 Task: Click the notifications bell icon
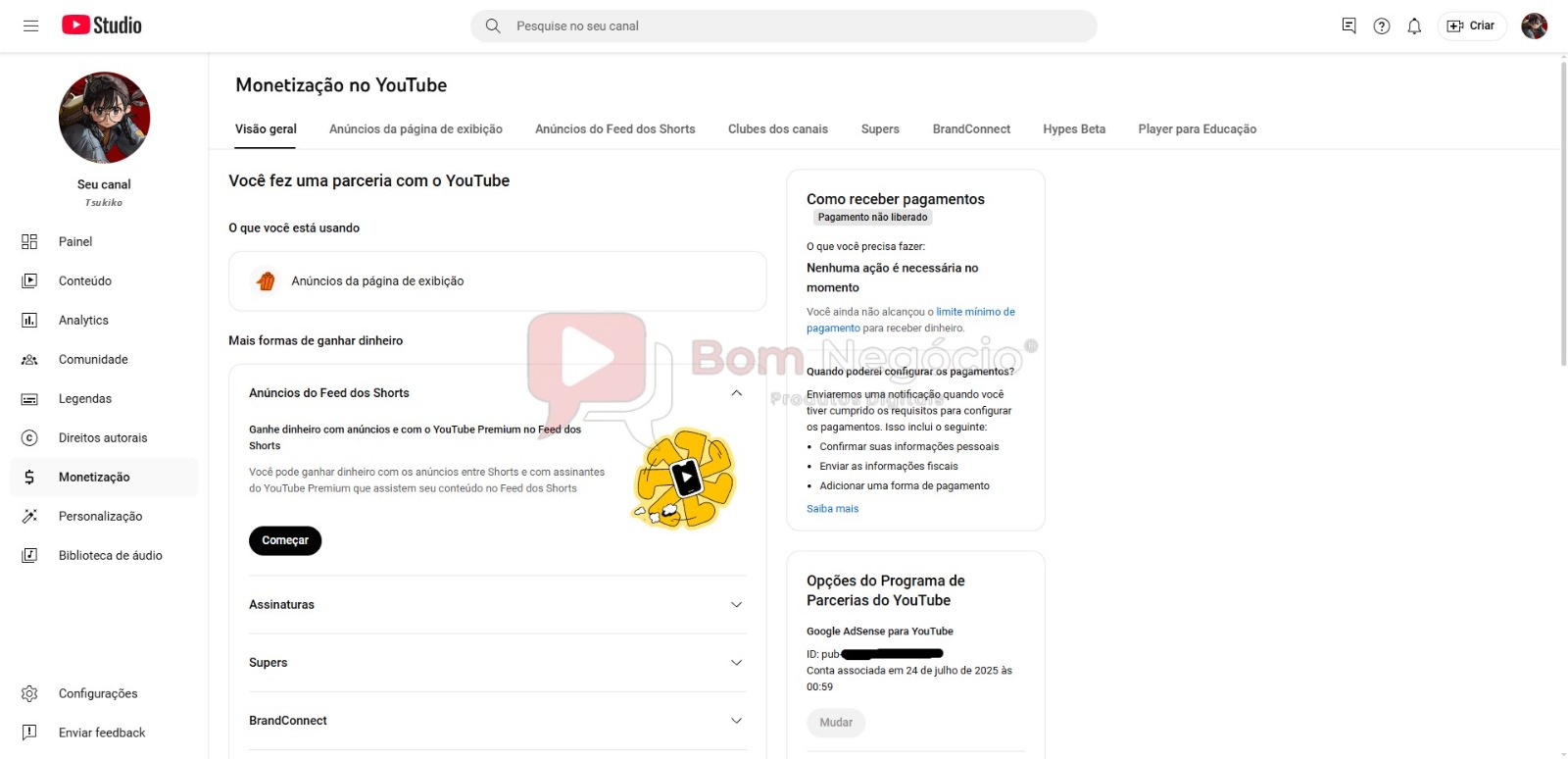pos(1414,26)
